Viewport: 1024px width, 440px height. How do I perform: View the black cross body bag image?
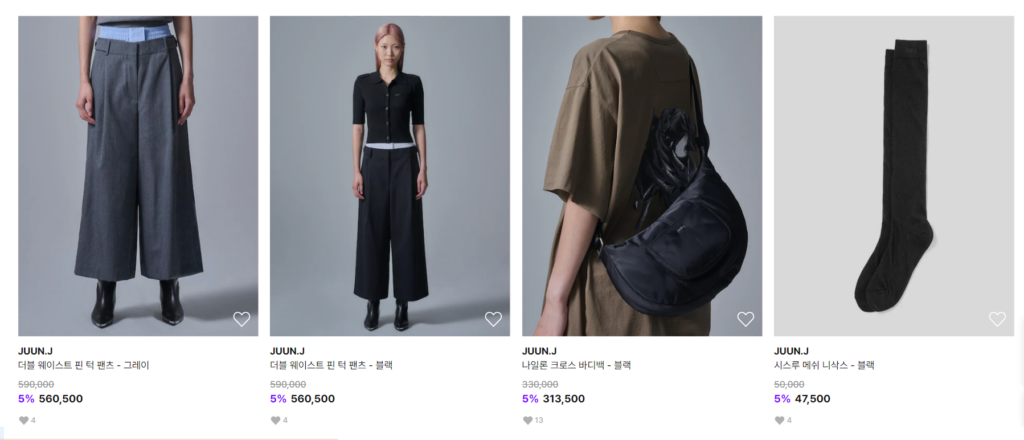[642, 176]
